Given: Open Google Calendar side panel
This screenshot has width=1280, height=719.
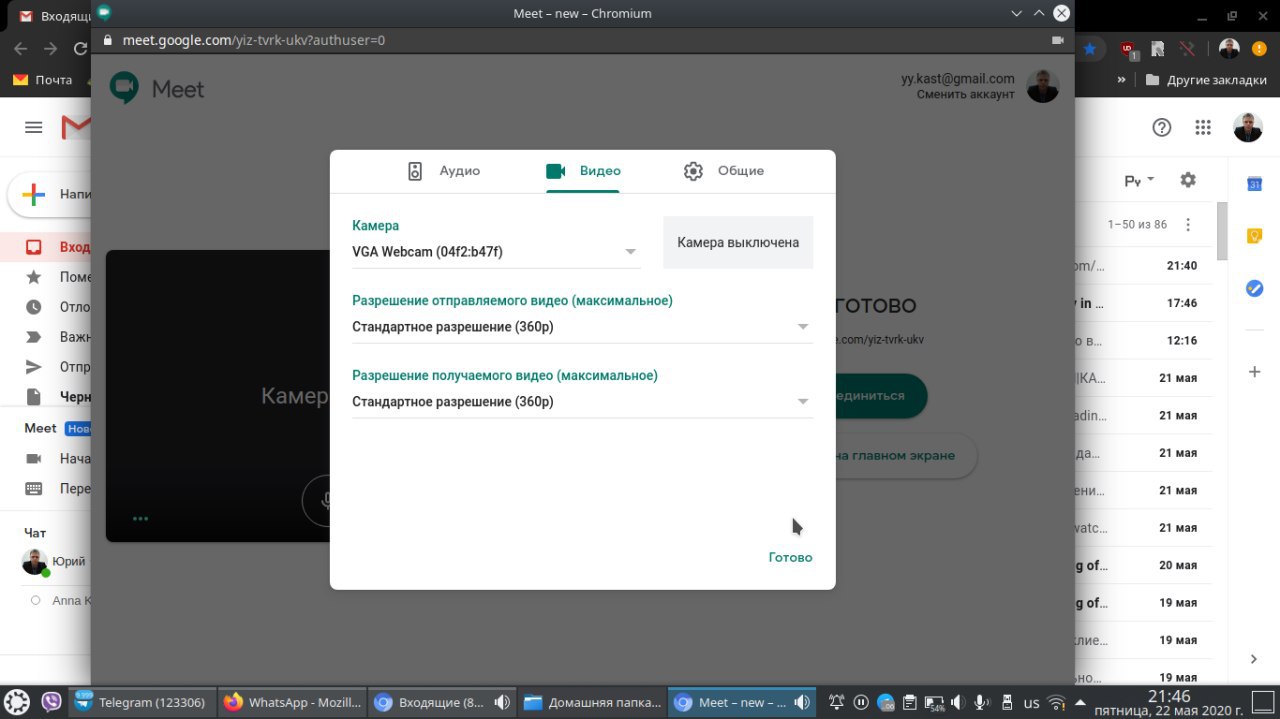Looking at the screenshot, I should click(1254, 183).
